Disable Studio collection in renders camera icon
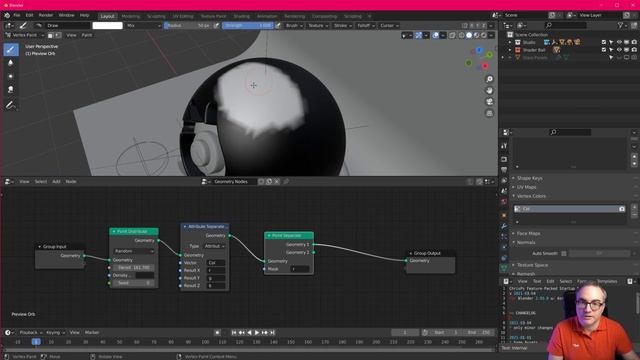 pos(634,42)
